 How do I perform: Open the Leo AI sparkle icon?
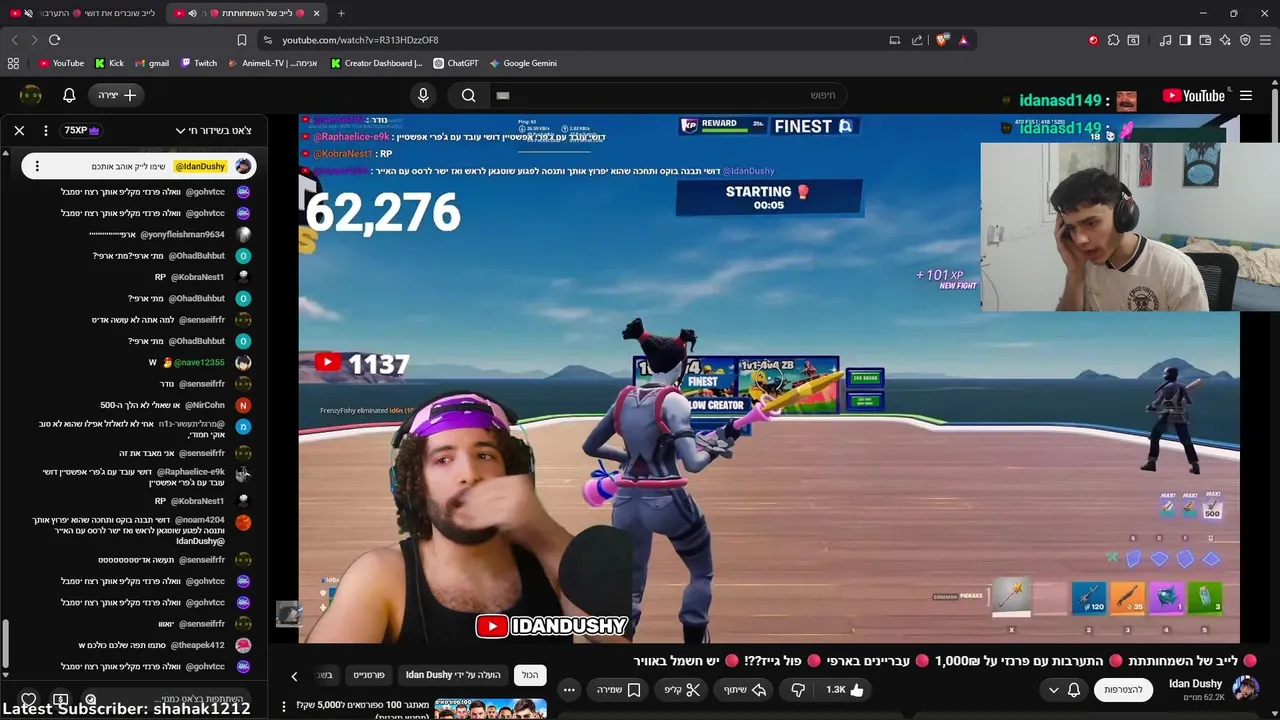(1225, 40)
